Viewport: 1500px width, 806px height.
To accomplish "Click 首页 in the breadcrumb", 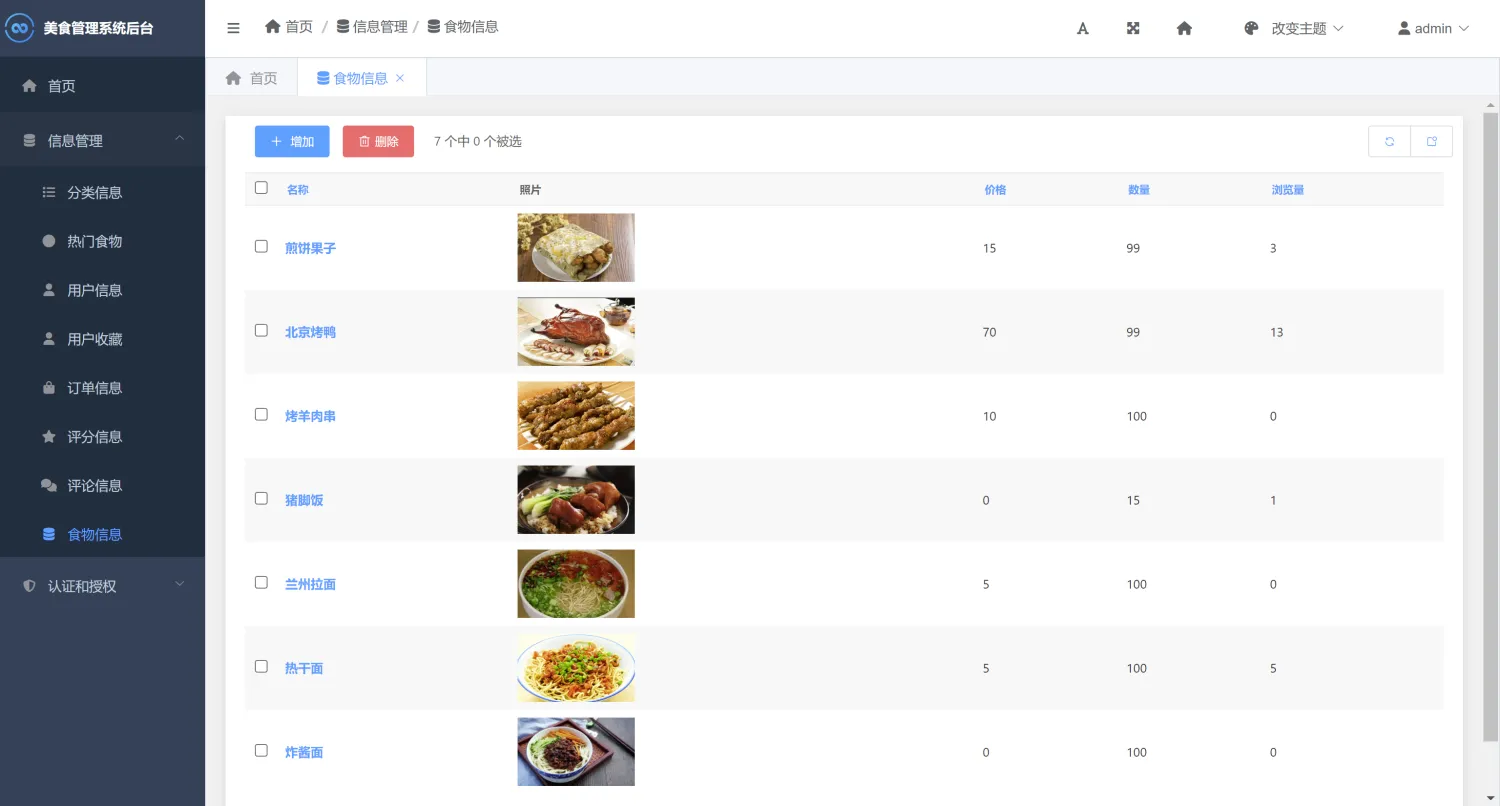I will point(299,27).
